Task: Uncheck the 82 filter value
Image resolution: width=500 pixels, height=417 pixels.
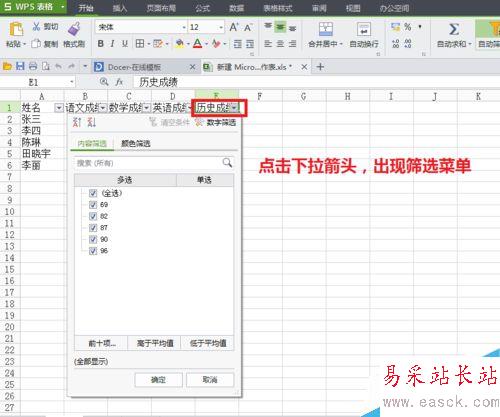Action: click(x=93, y=216)
